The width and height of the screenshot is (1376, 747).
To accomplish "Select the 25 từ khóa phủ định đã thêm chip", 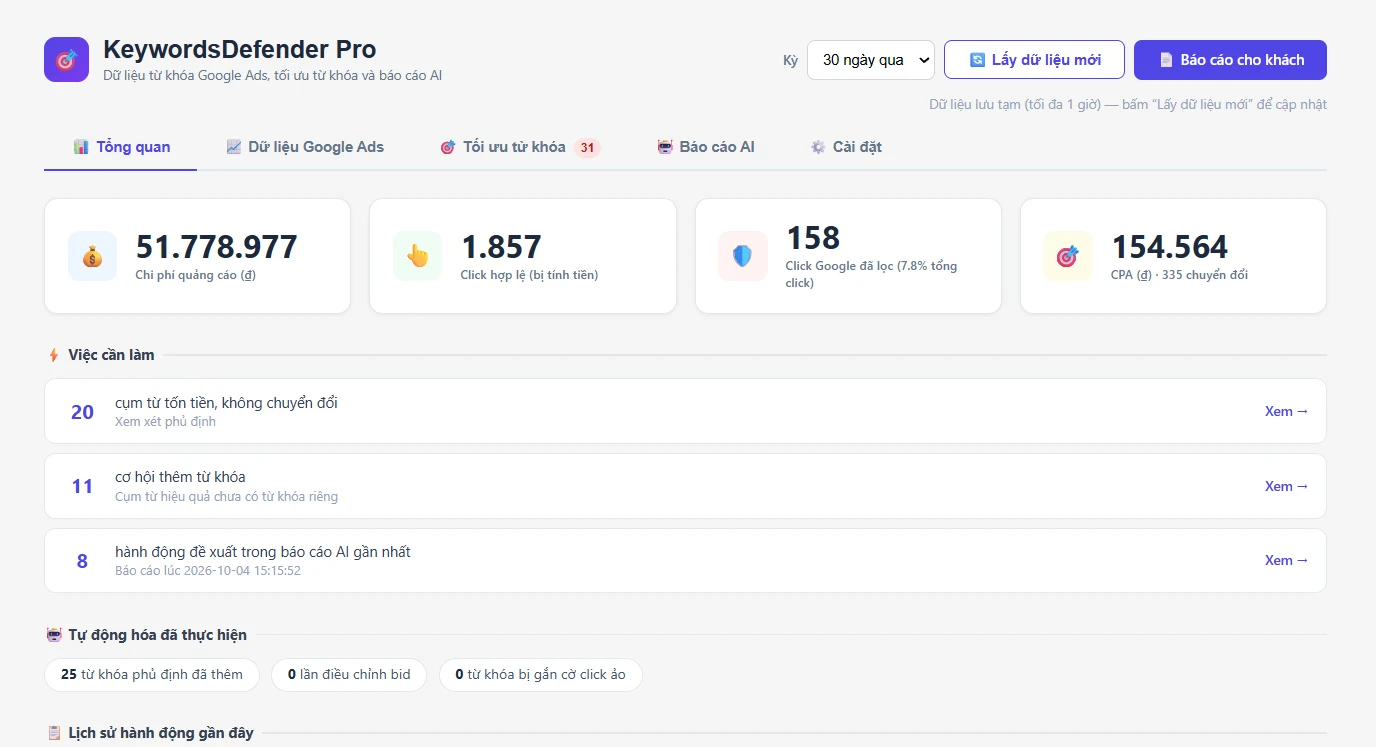I will [x=152, y=674].
